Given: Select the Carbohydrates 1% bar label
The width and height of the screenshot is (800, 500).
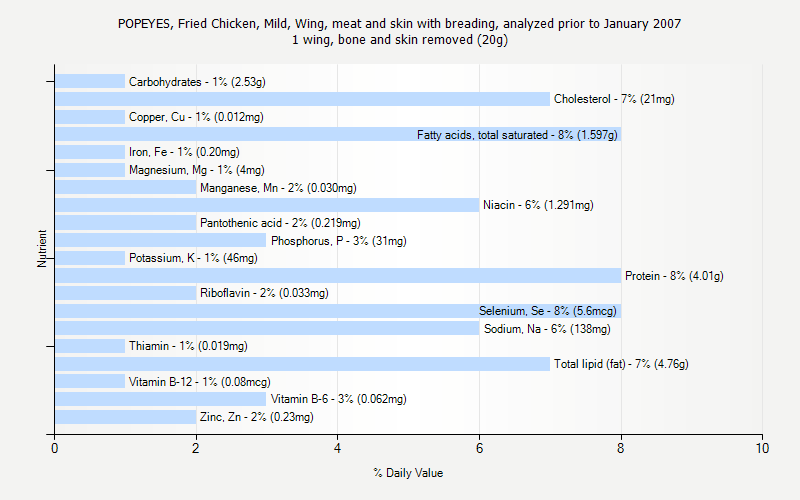Looking at the screenshot, I should click(197, 82).
